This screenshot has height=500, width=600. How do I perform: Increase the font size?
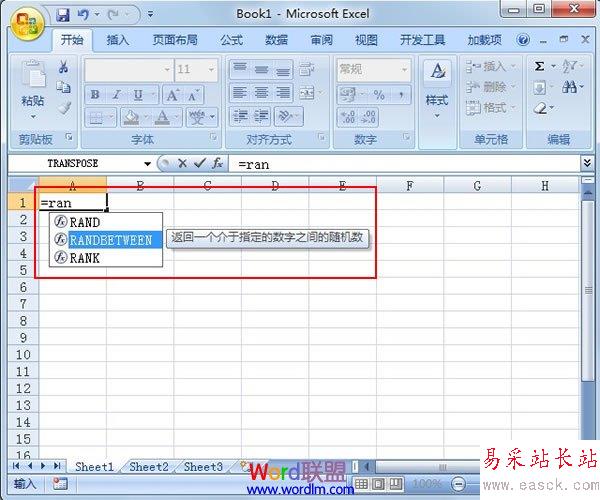click(172, 94)
